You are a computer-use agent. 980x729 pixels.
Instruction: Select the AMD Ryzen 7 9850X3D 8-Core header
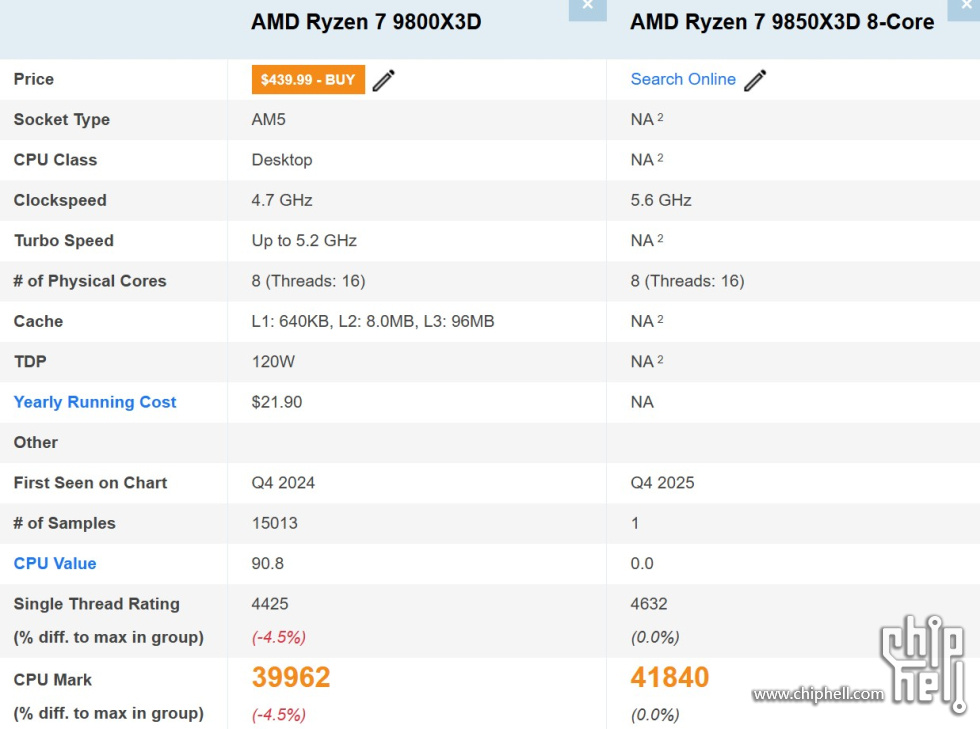(x=781, y=22)
